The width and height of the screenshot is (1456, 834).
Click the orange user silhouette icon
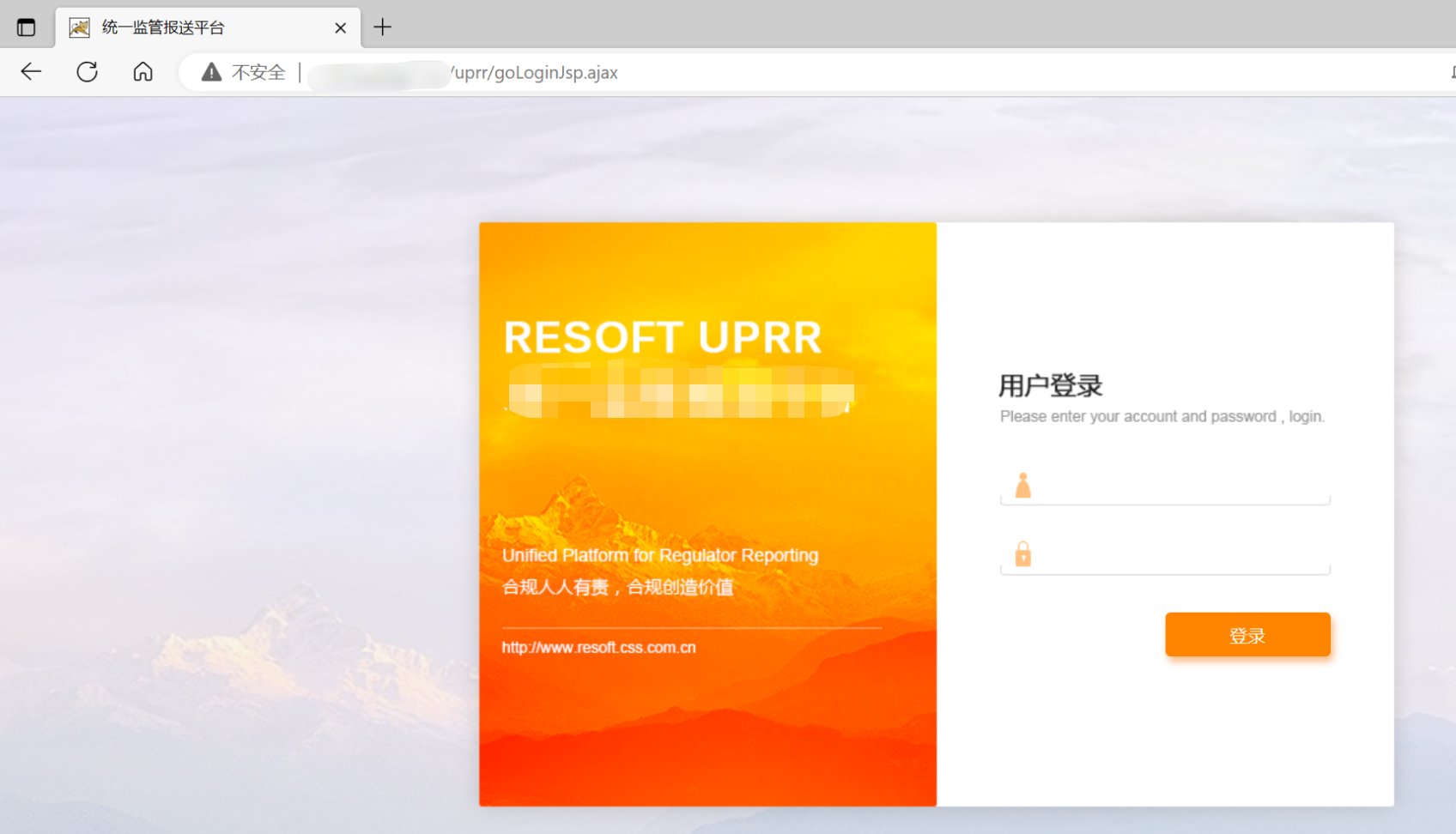(1022, 486)
